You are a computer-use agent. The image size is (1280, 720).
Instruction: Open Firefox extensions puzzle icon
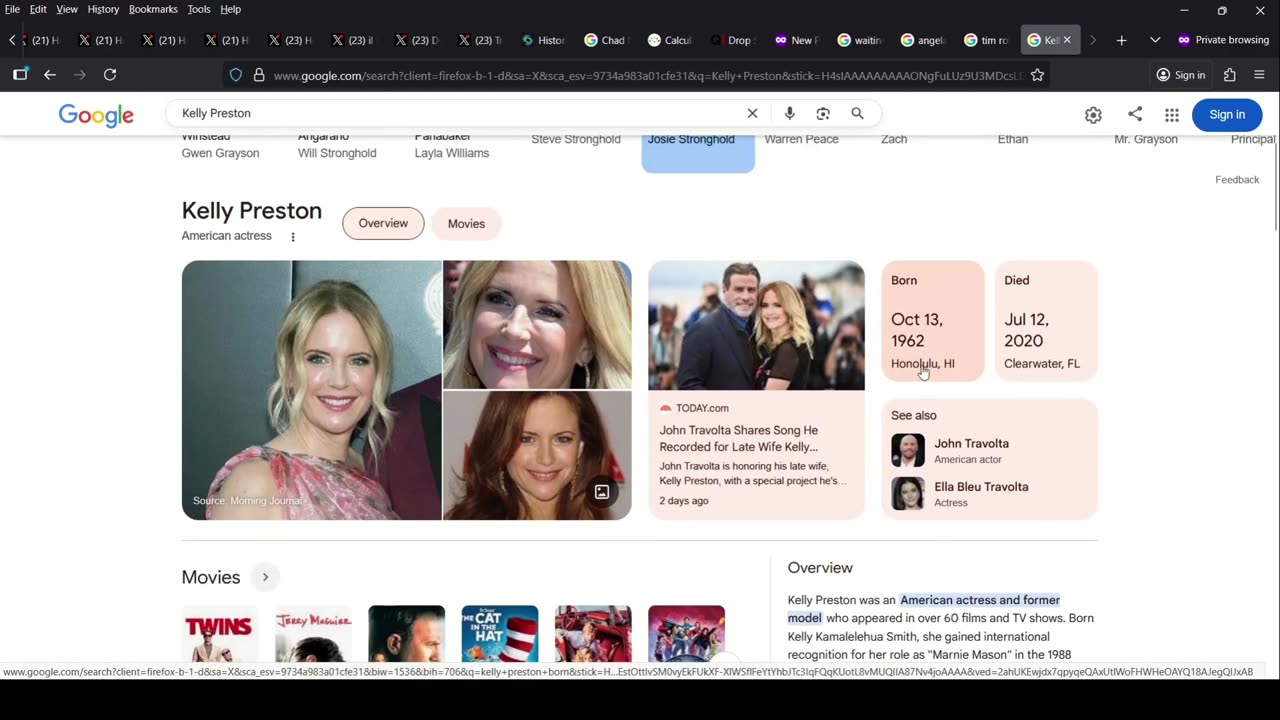[1230, 75]
